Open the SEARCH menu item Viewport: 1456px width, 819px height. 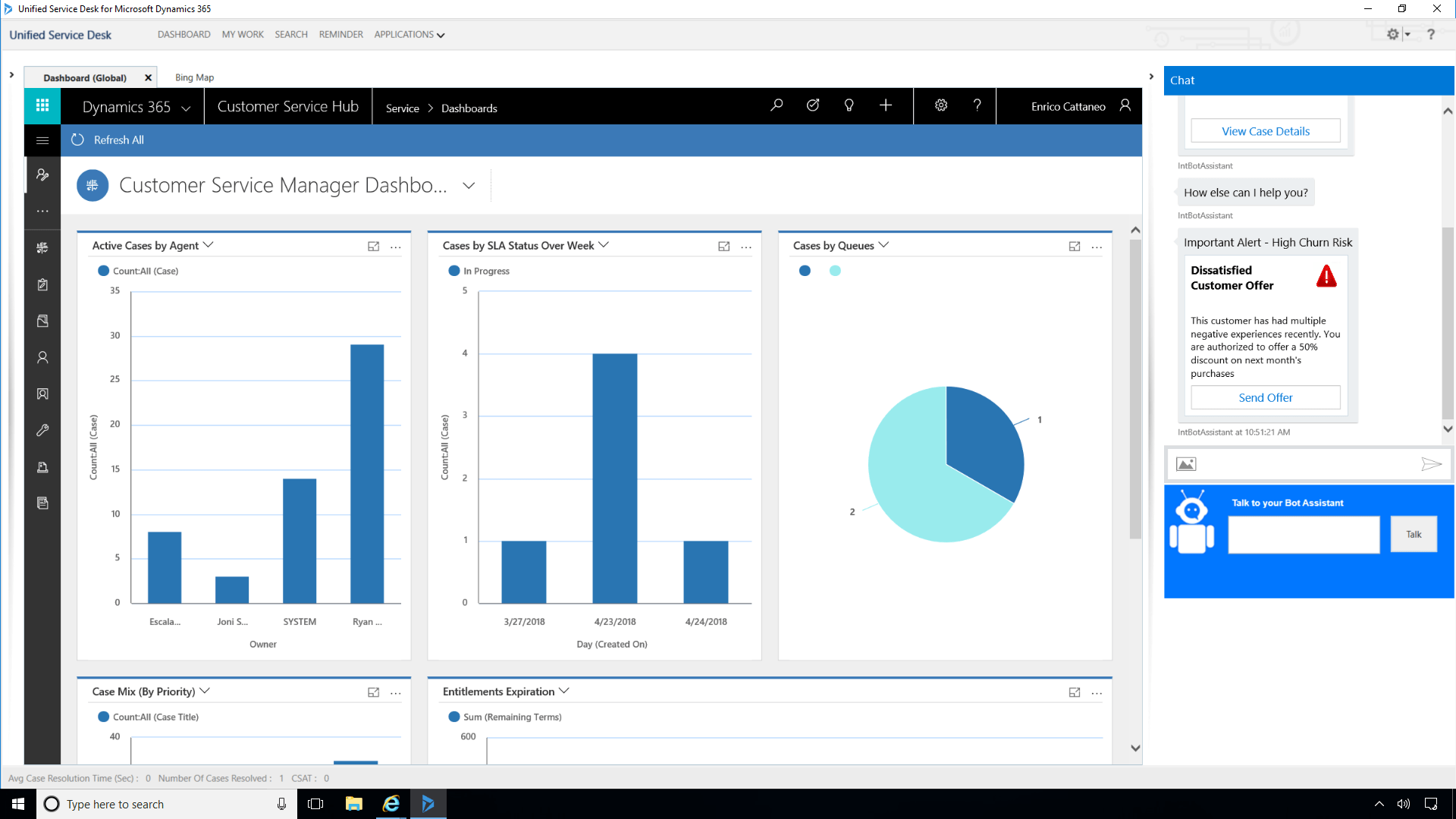click(x=291, y=35)
